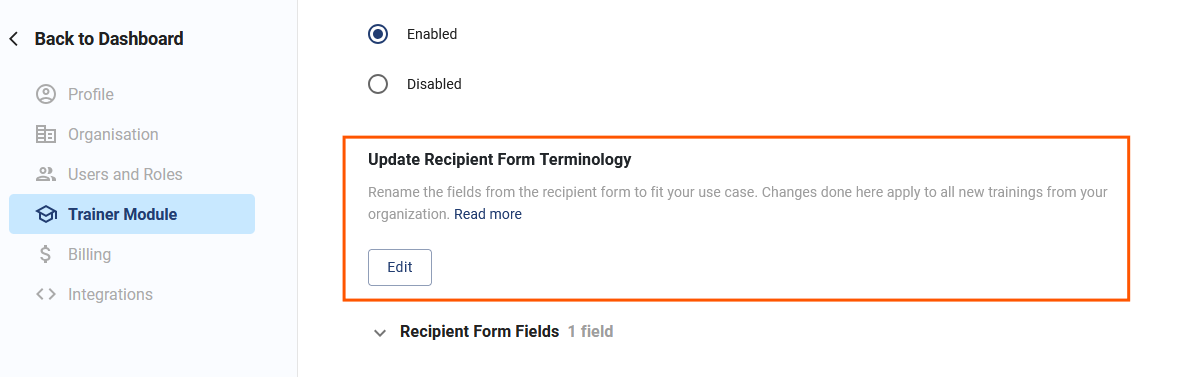Click the Edit button for form terminology

[x=400, y=267]
